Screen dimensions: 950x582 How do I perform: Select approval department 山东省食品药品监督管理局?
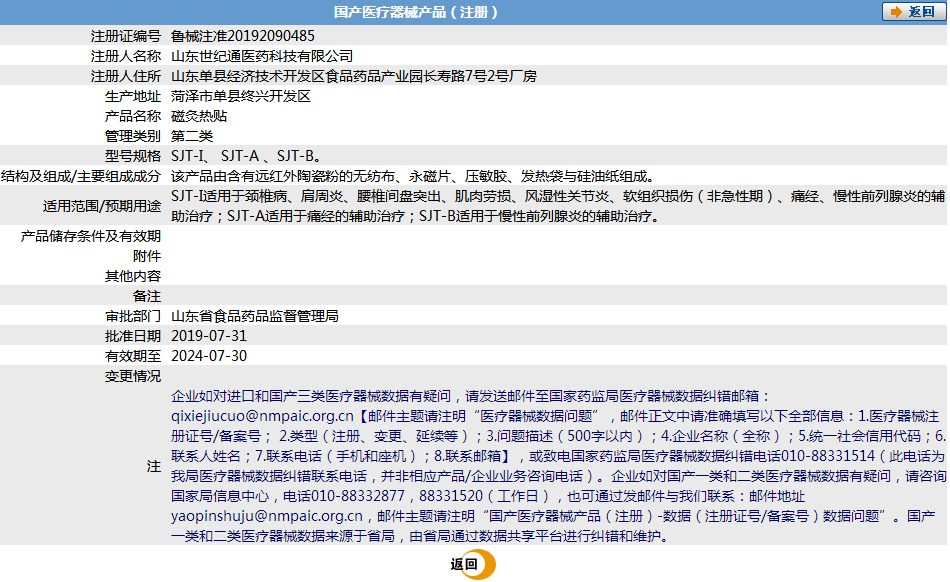click(254, 316)
